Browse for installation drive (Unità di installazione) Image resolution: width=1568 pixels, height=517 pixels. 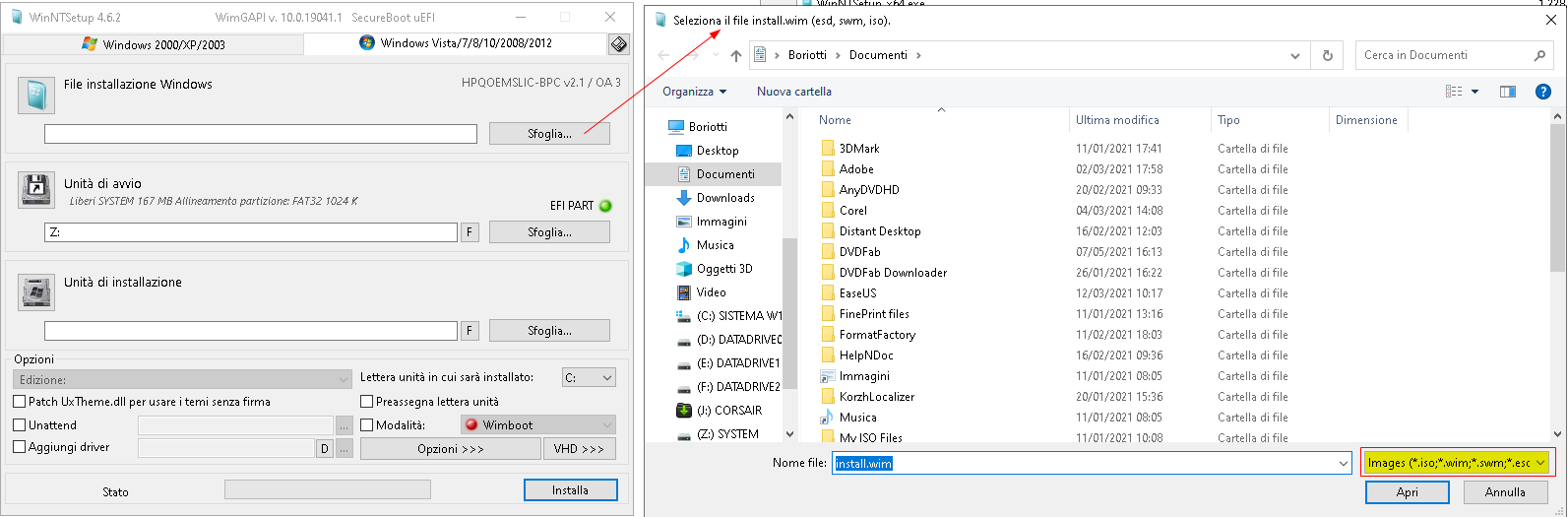click(549, 331)
